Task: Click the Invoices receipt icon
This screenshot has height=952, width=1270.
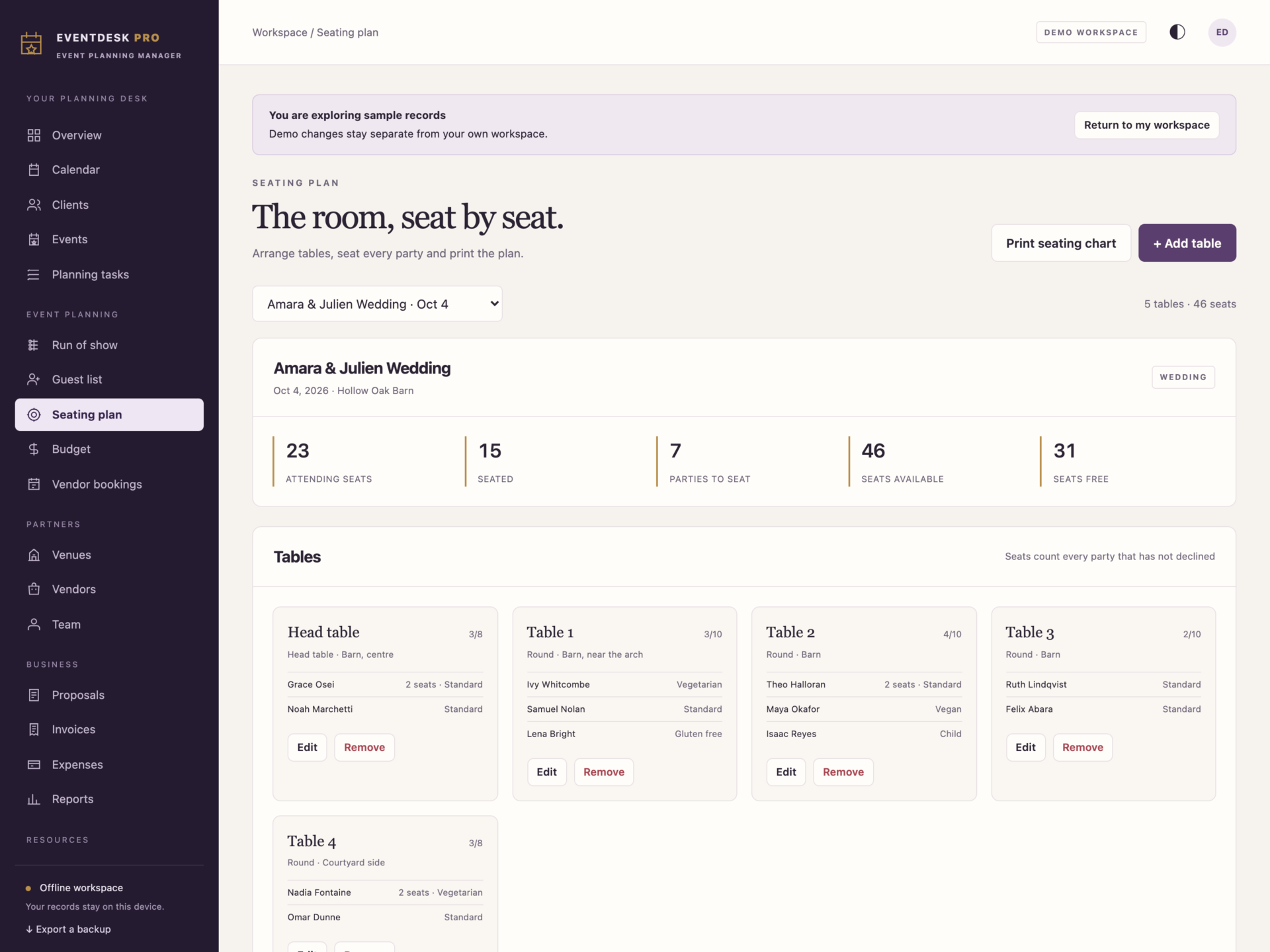Action: tap(34, 730)
